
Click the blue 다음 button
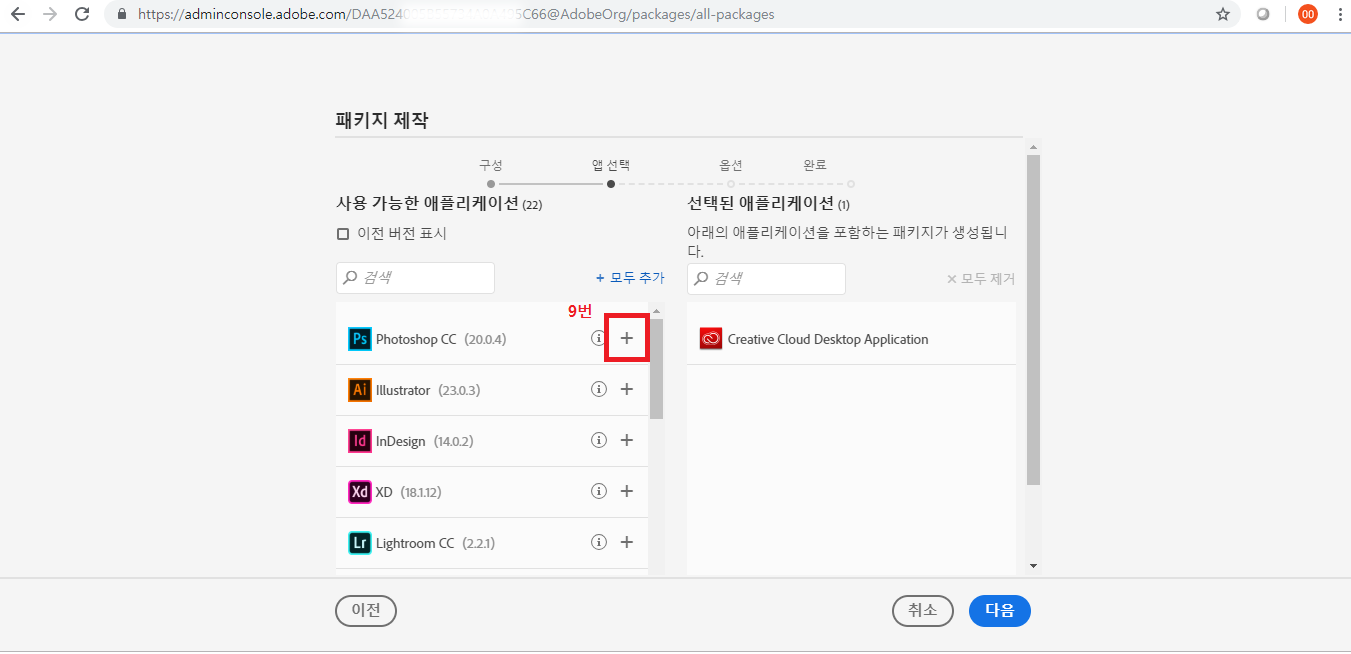(x=1000, y=611)
